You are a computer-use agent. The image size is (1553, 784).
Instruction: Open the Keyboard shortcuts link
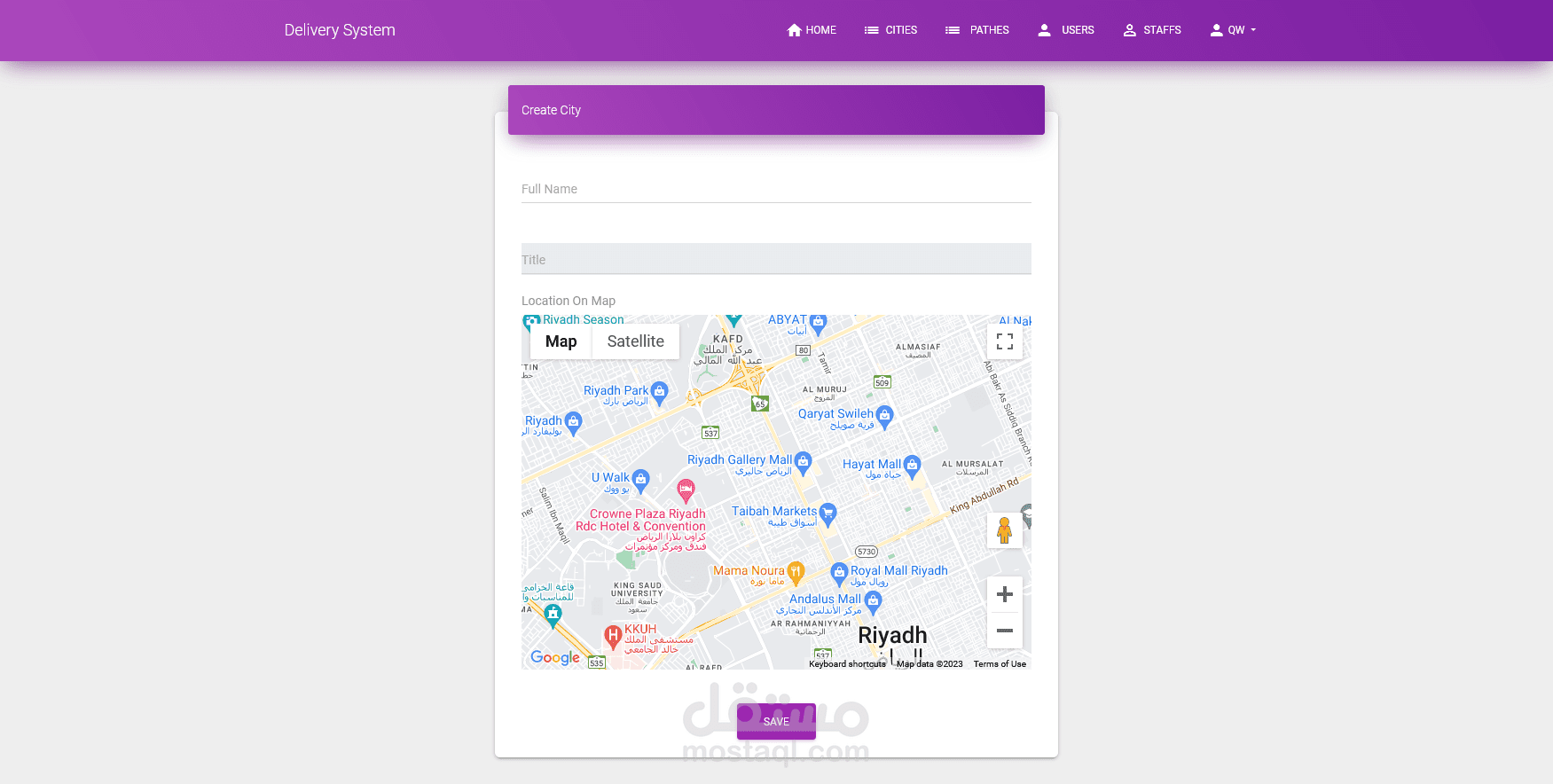click(847, 663)
